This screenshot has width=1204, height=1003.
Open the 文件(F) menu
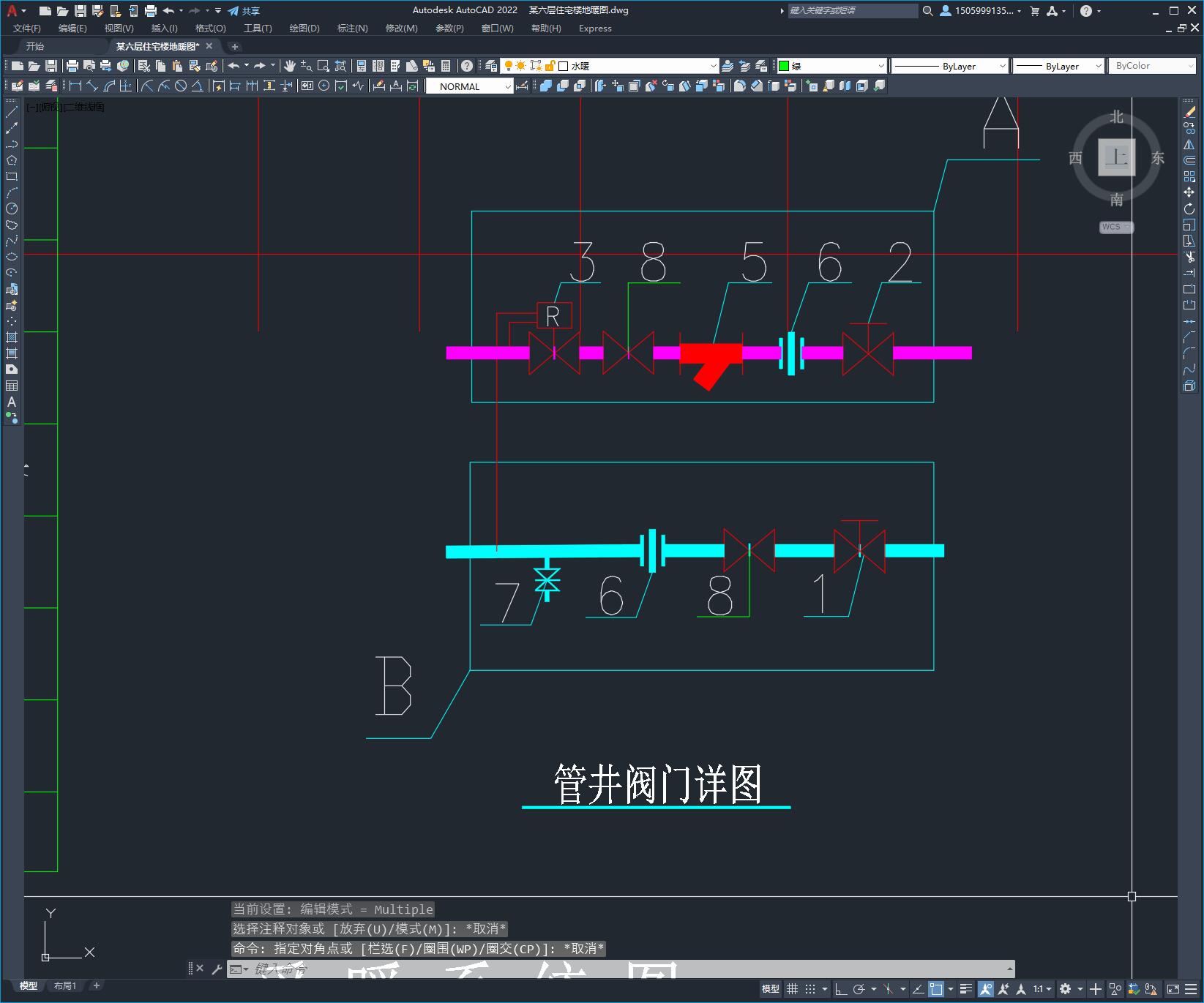(x=27, y=29)
